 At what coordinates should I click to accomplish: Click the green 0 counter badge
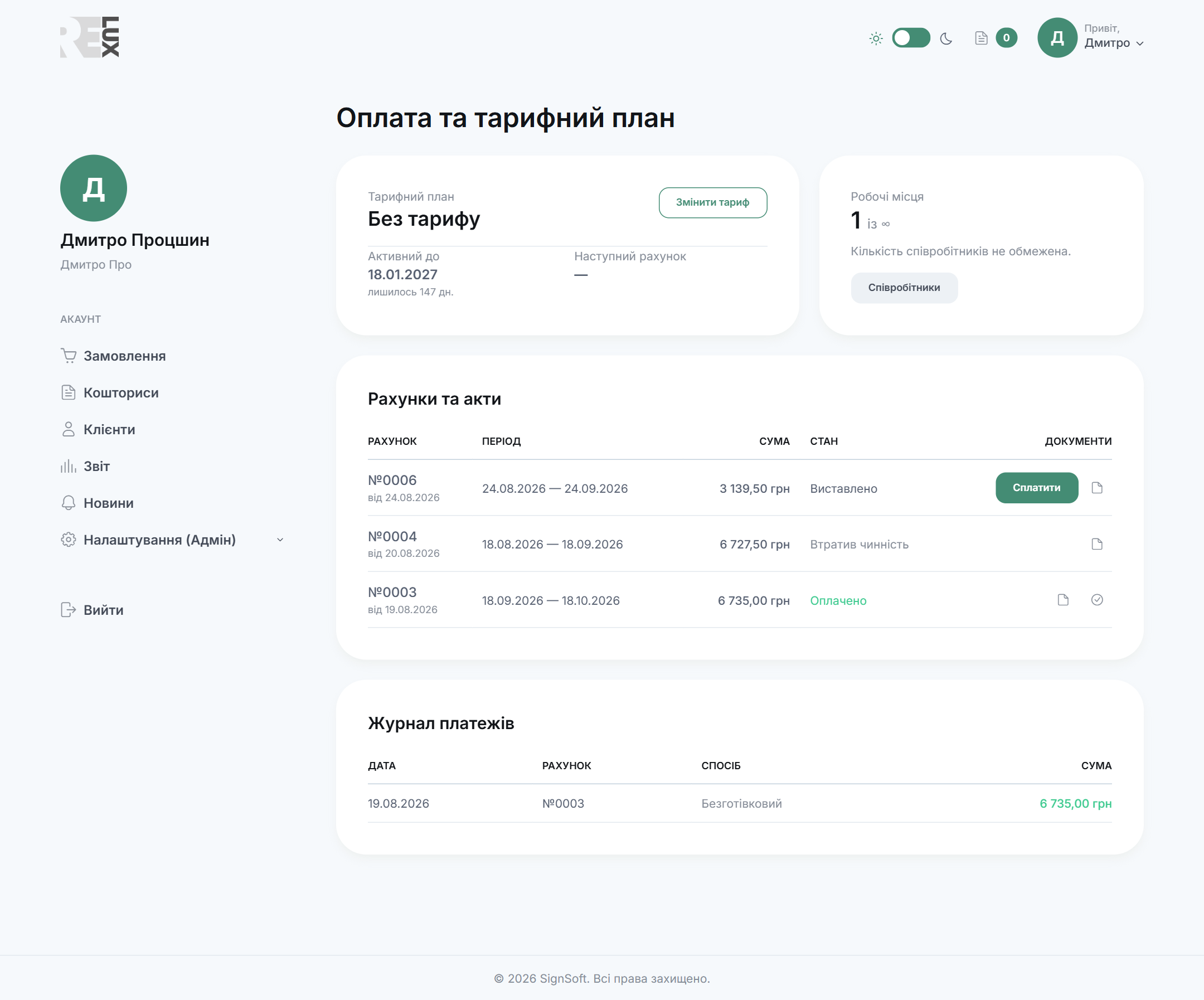point(1006,38)
